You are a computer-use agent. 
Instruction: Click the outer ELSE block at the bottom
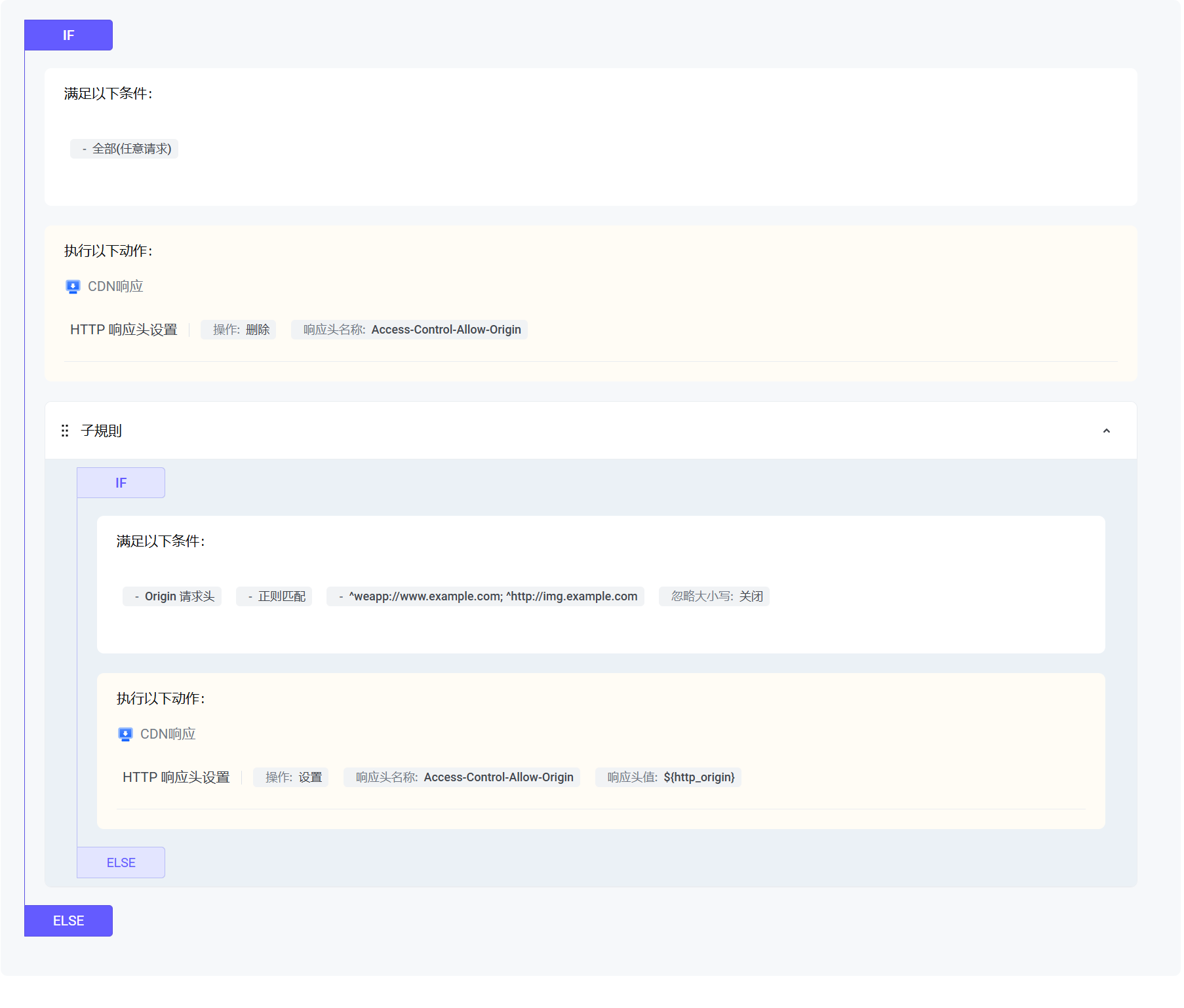click(68, 921)
